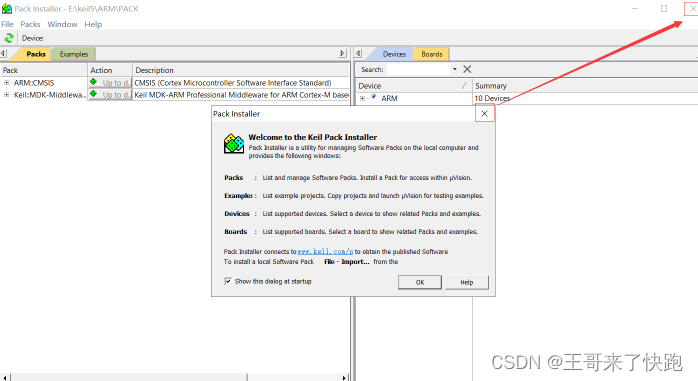The height and width of the screenshot is (381, 698).
Task: Switch to the Devices tab
Action: 394,54
